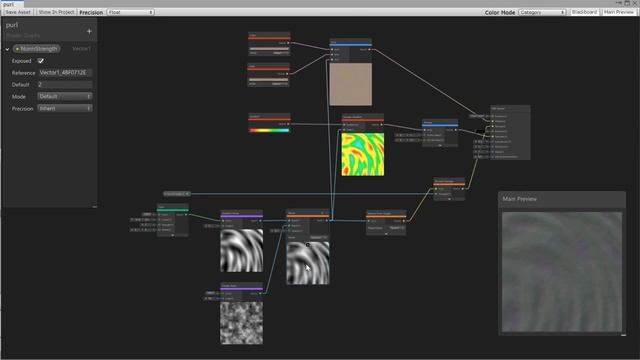Open the Color Mode Category dropdown
This screenshot has width=640, height=360.
pyautogui.click(x=542, y=12)
